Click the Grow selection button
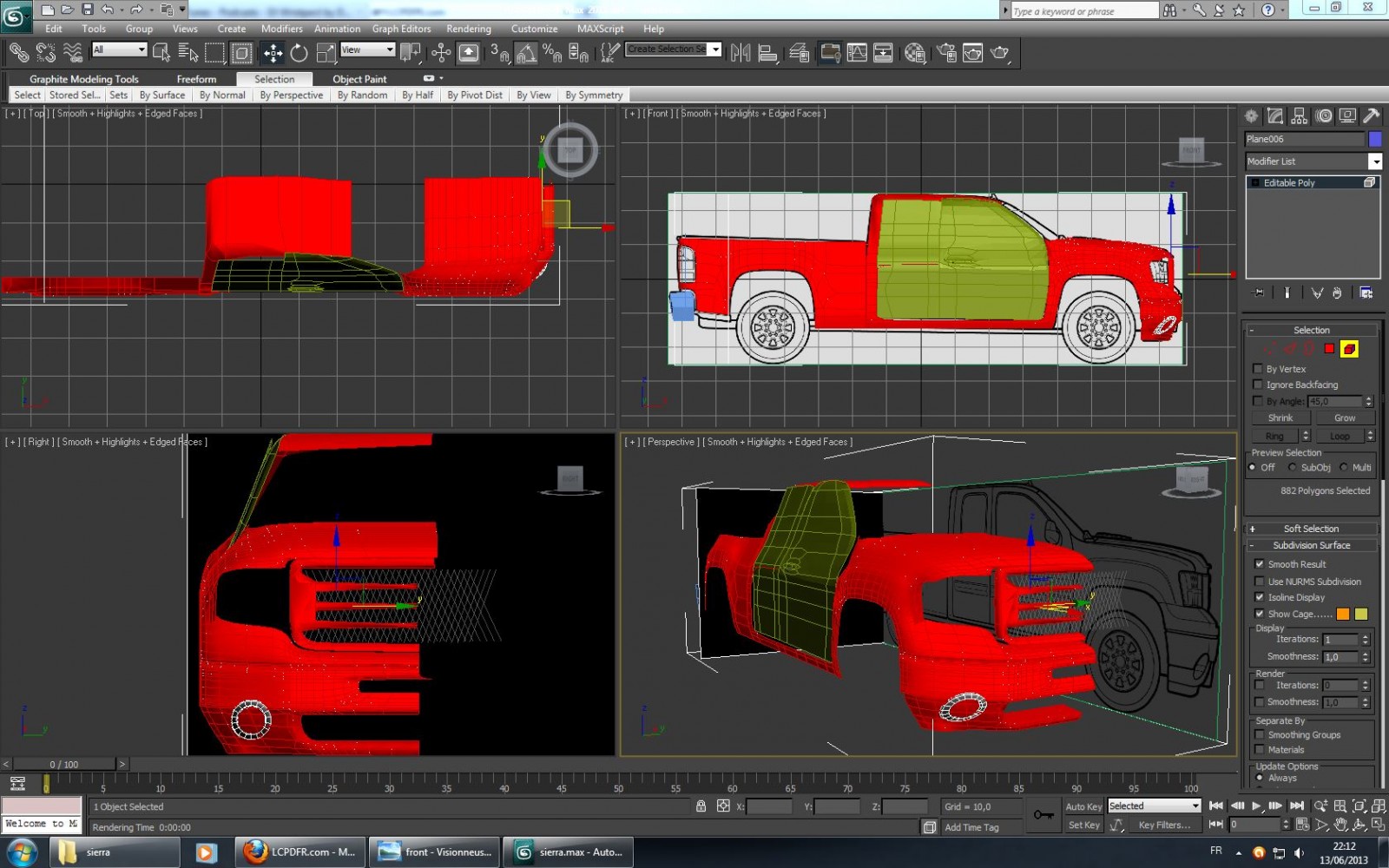 (x=1344, y=418)
